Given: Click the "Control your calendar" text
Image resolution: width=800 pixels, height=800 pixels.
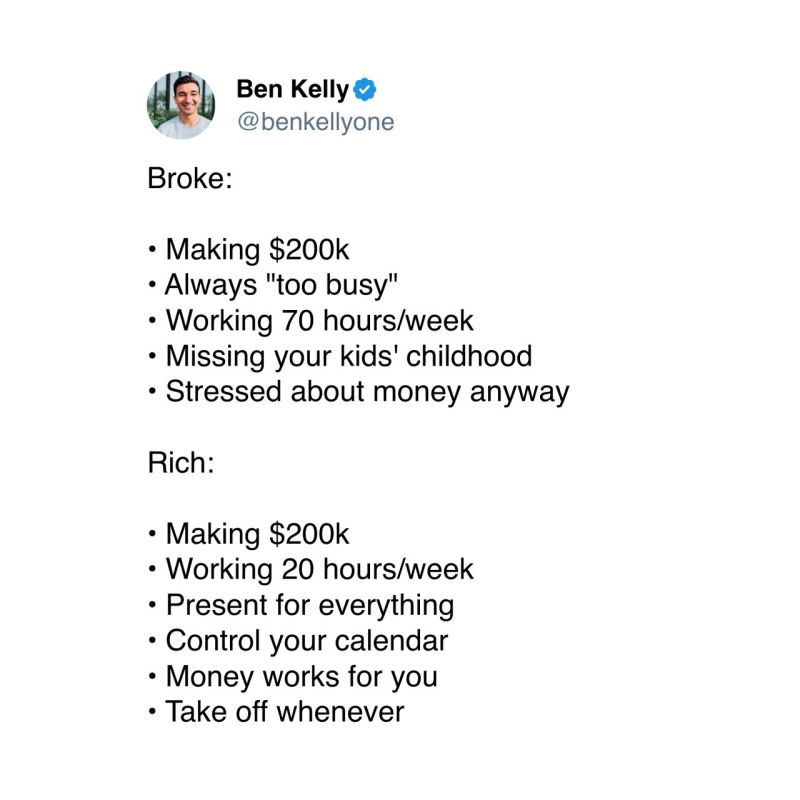Looking at the screenshot, I should (x=306, y=640).
